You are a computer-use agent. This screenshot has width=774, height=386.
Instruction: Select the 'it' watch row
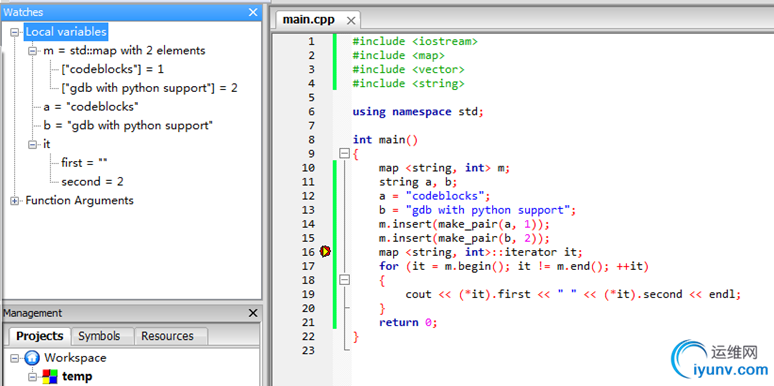[x=47, y=145]
